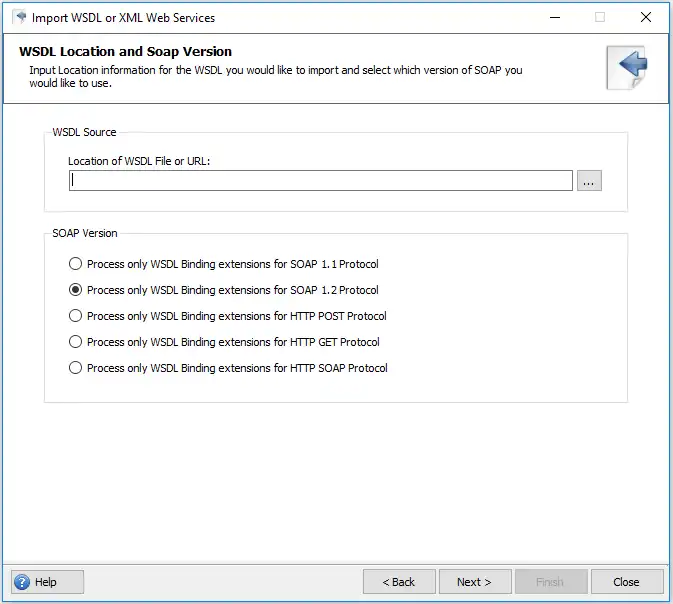Viewport: 673px width, 604px height.
Task: Click the blue arrow import icon in header
Action: pos(627,68)
